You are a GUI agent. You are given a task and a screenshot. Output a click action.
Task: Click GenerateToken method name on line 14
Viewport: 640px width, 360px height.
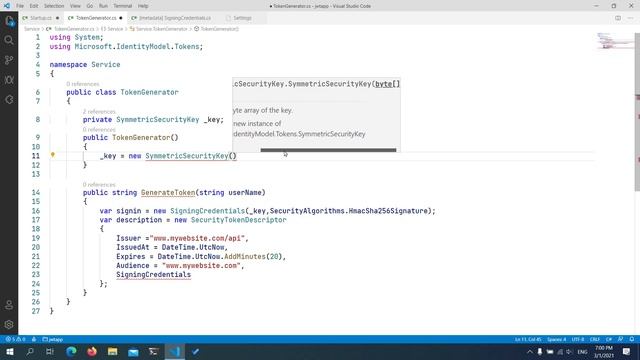[168, 192]
